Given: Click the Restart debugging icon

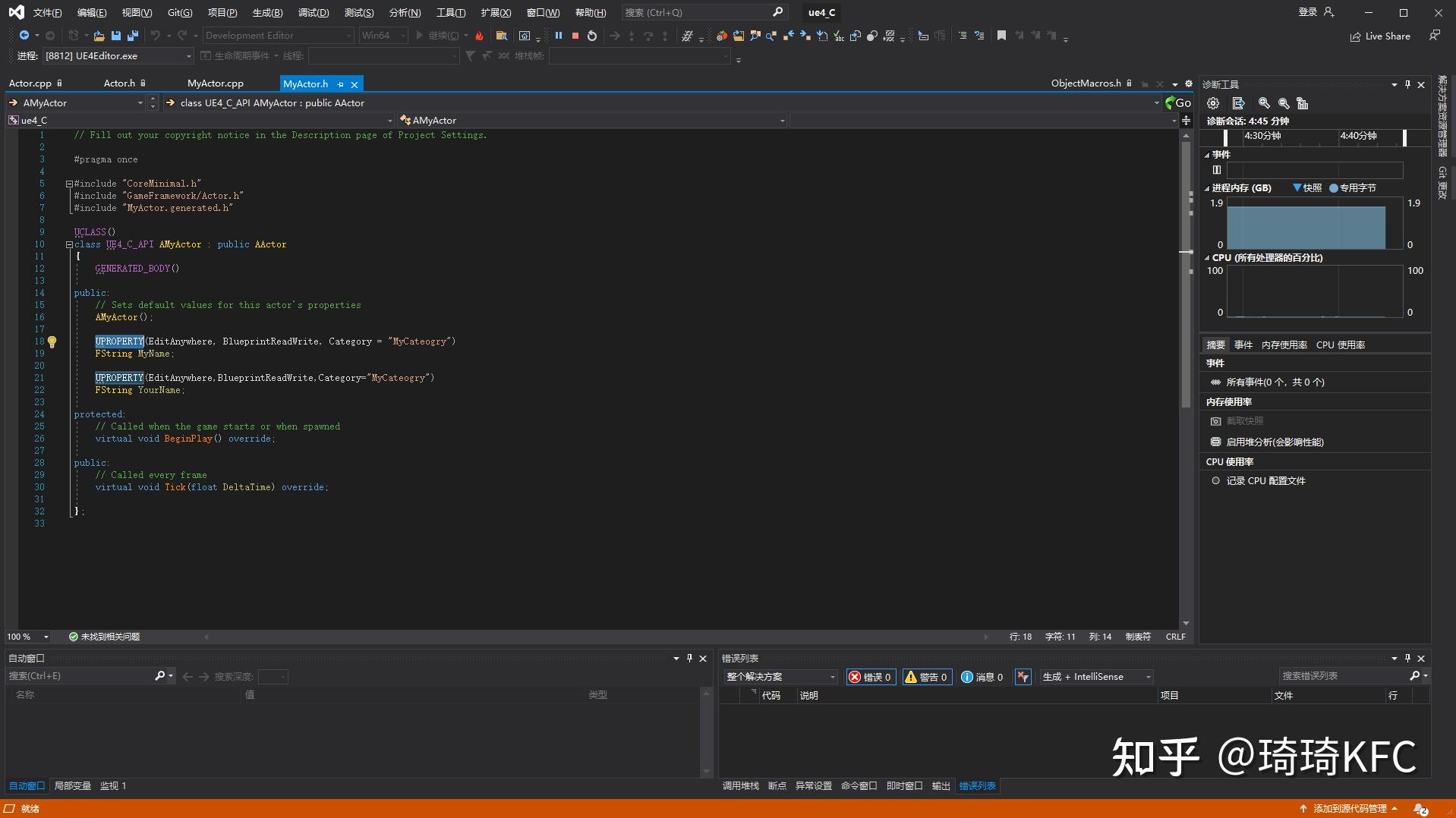Looking at the screenshot, I should pos(592,36).
